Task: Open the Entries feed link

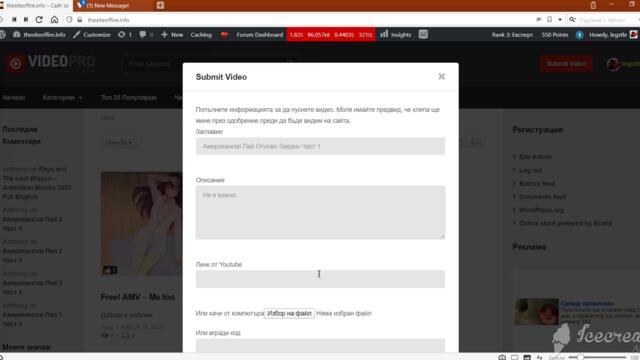Action: 537,184
